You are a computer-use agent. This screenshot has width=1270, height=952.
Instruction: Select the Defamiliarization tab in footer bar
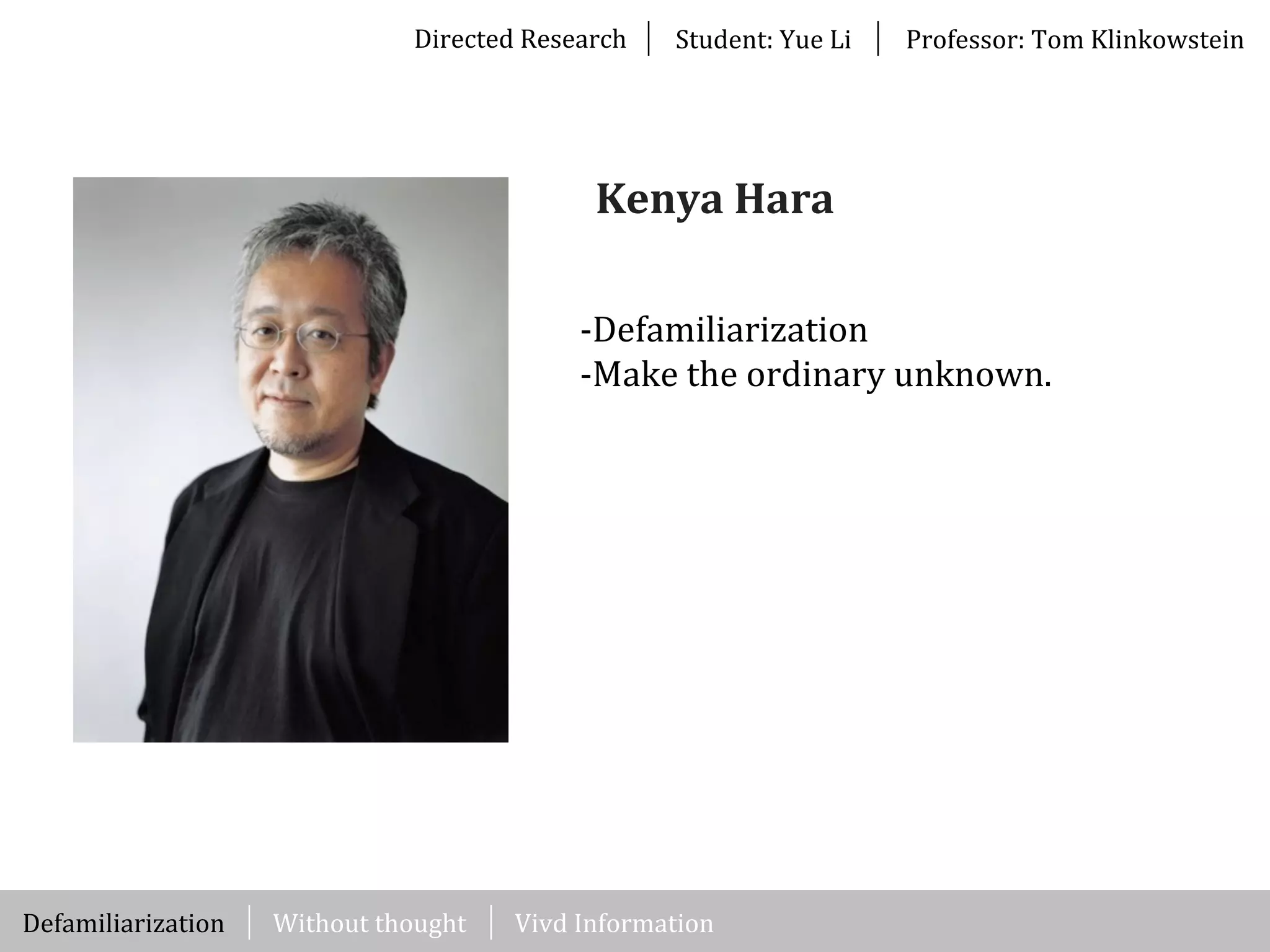[x=123, y=923]
